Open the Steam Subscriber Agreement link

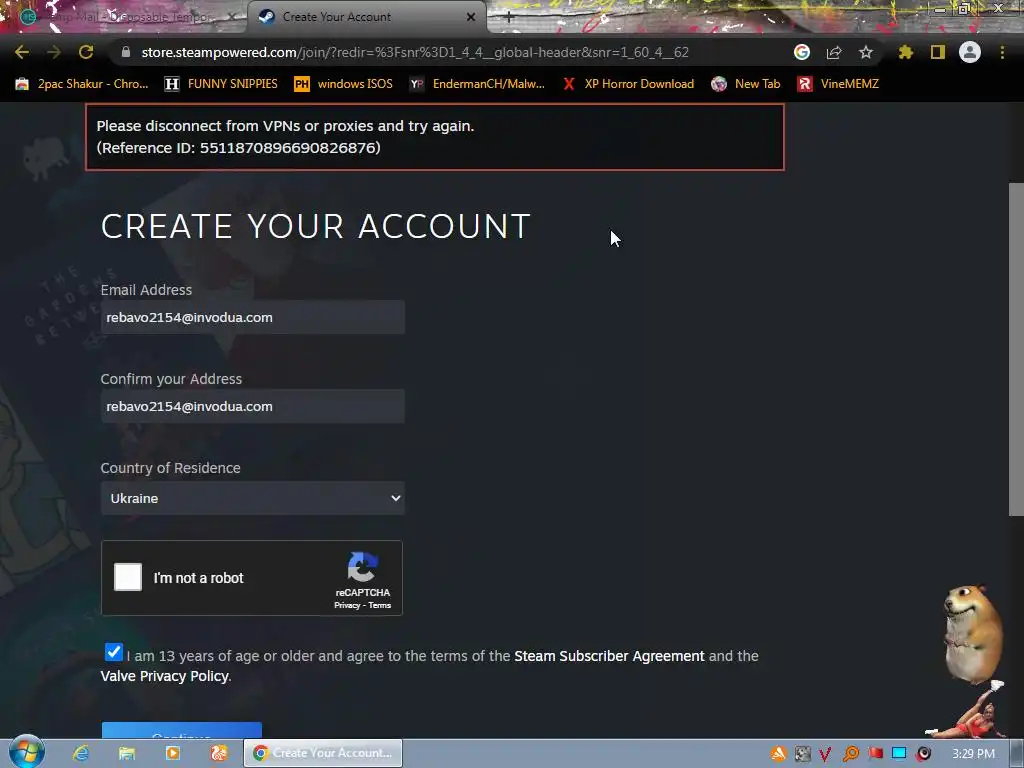pos(609,656)
